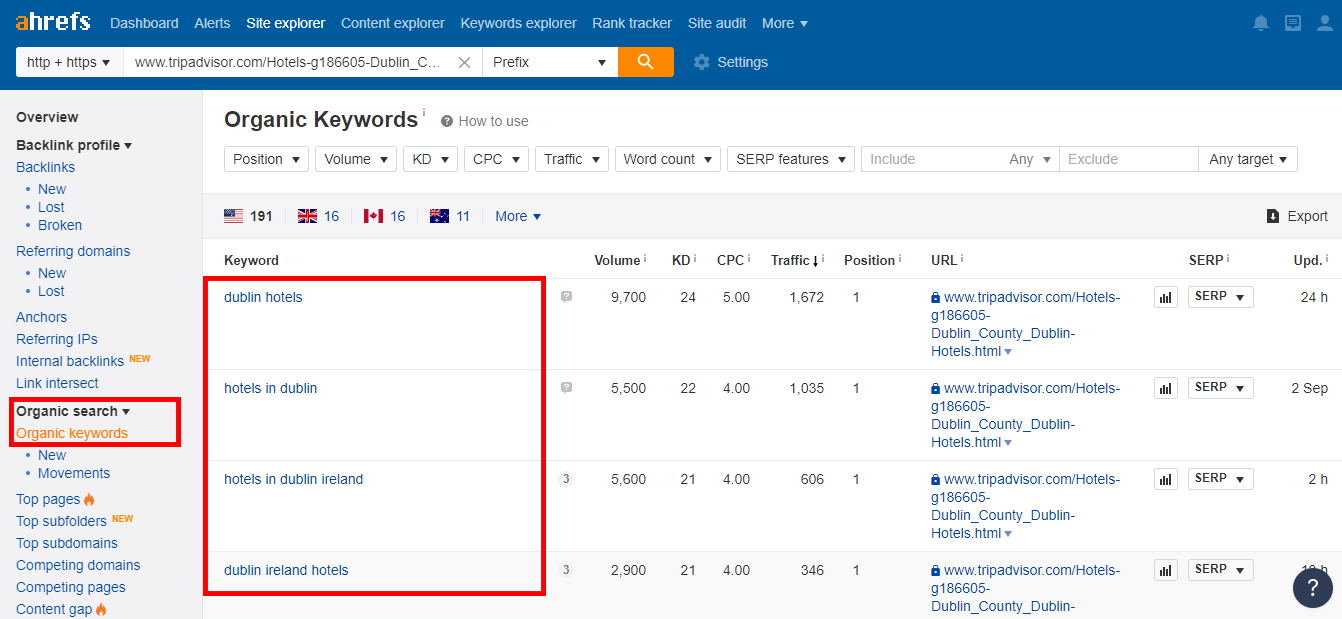Select the United Kingdom flag 16
The height and width of the screenshot is (619, 1342).
[x=319, y=216]
